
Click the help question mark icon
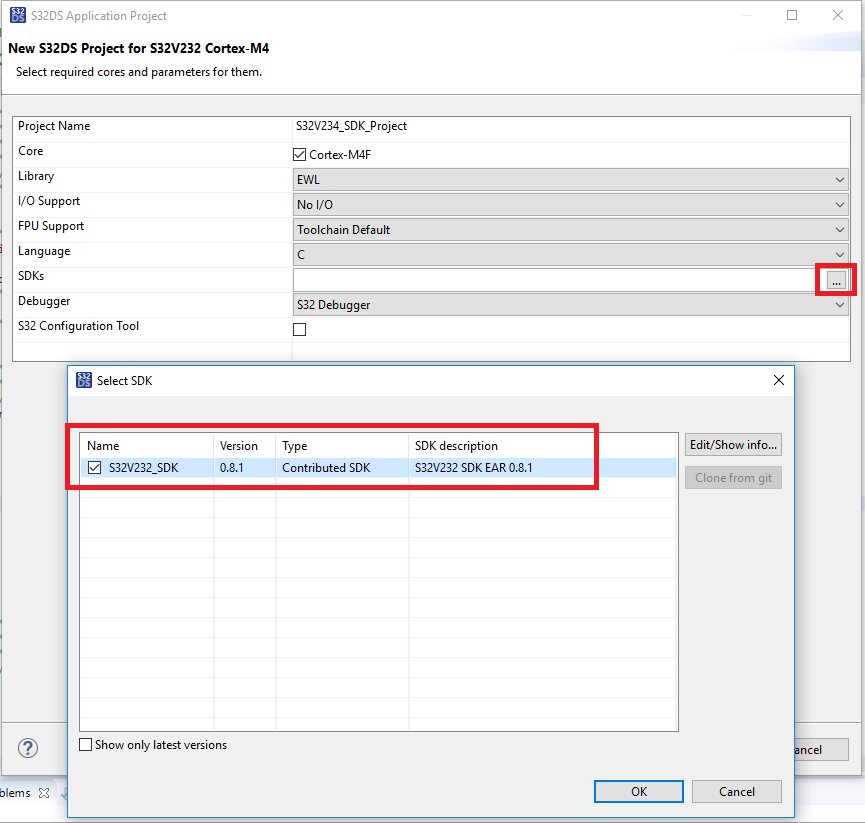coord(28,748)
